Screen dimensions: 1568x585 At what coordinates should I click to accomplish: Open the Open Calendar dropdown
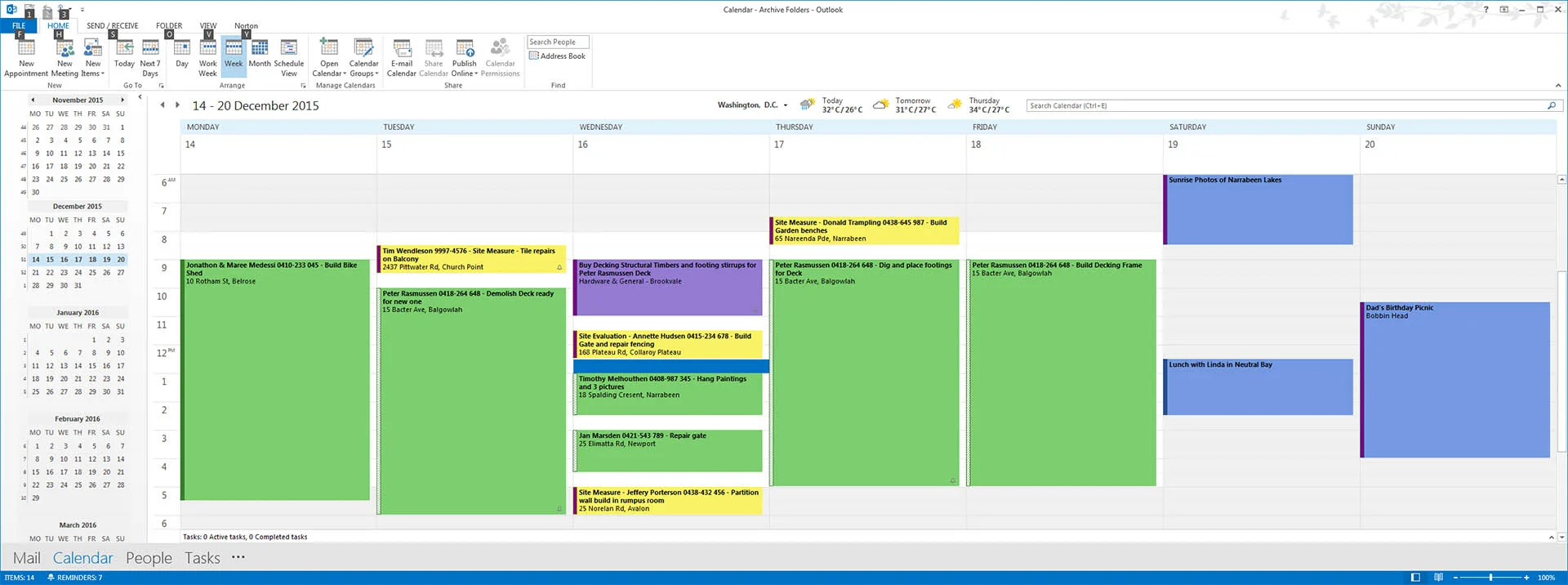coord(329,57)
